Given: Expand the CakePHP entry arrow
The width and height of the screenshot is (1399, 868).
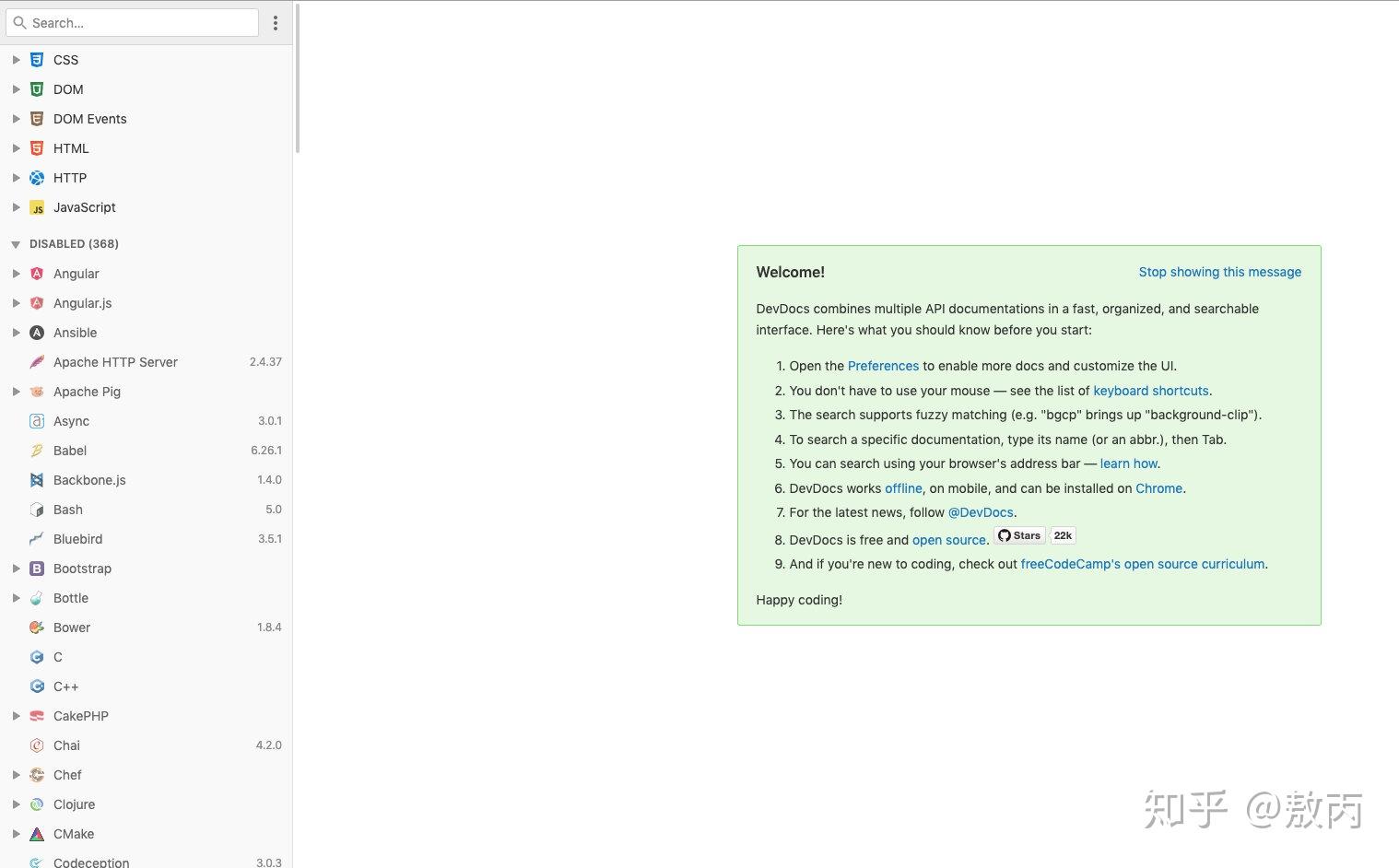Looking at the screenshot, I should [16, 716].
